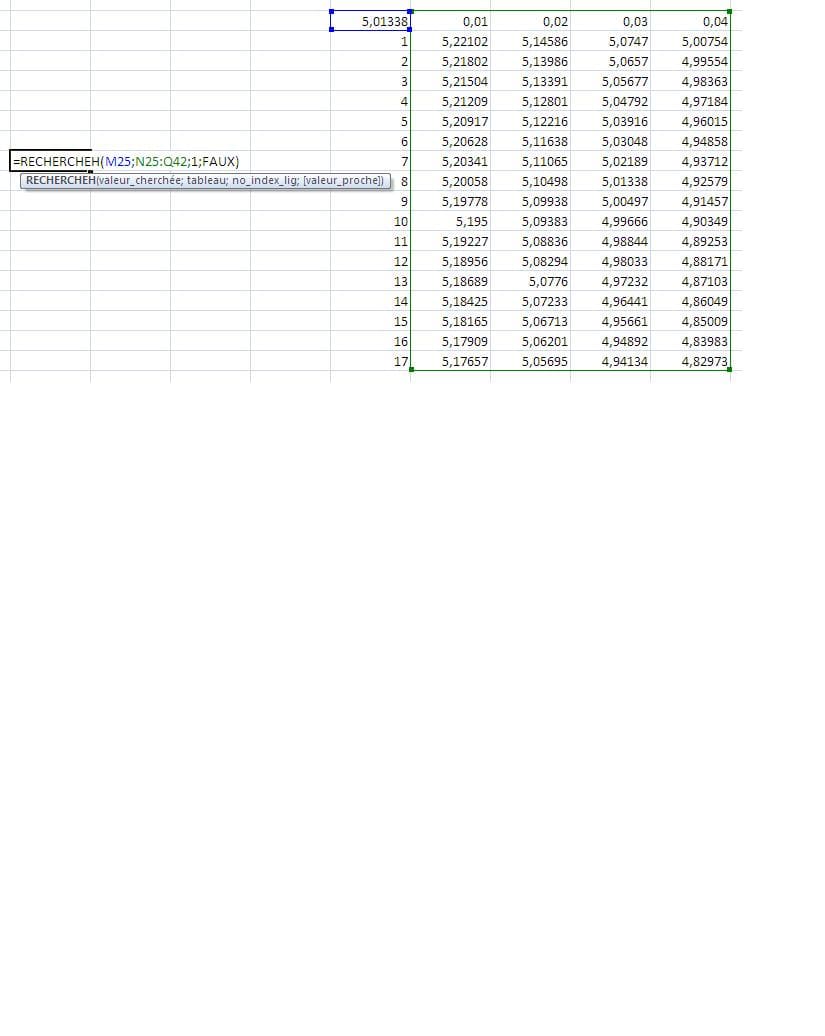Select cell containing 5,17657

coord(450,361)
